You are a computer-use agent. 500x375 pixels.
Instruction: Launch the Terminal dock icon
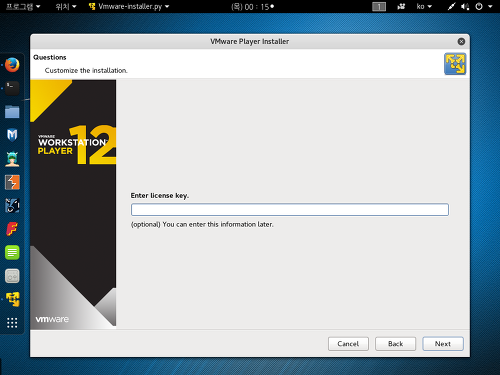[12, 88]
